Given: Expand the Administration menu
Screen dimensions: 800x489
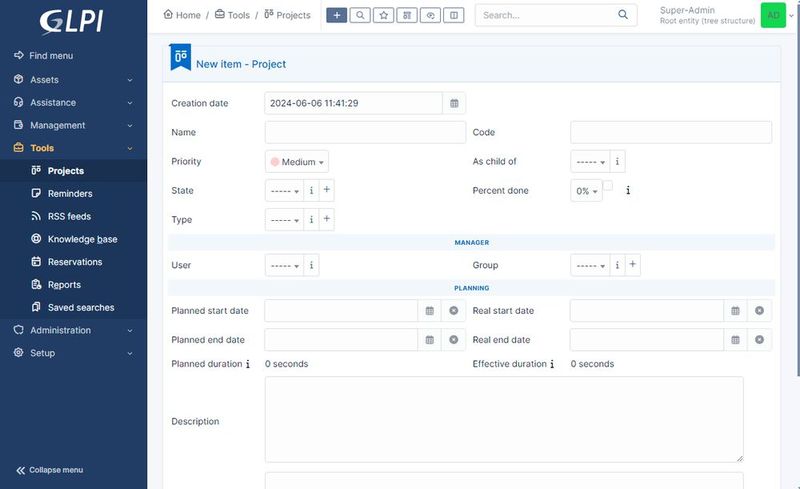Looking at the screenshot, I should [73, 330].
